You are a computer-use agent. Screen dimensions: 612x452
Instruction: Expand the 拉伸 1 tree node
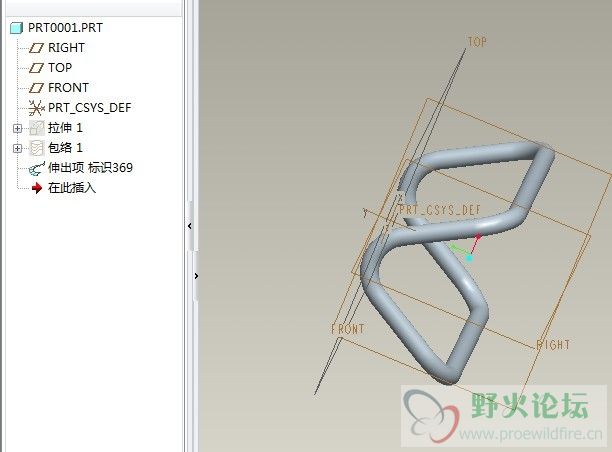(x=17, y=128)
